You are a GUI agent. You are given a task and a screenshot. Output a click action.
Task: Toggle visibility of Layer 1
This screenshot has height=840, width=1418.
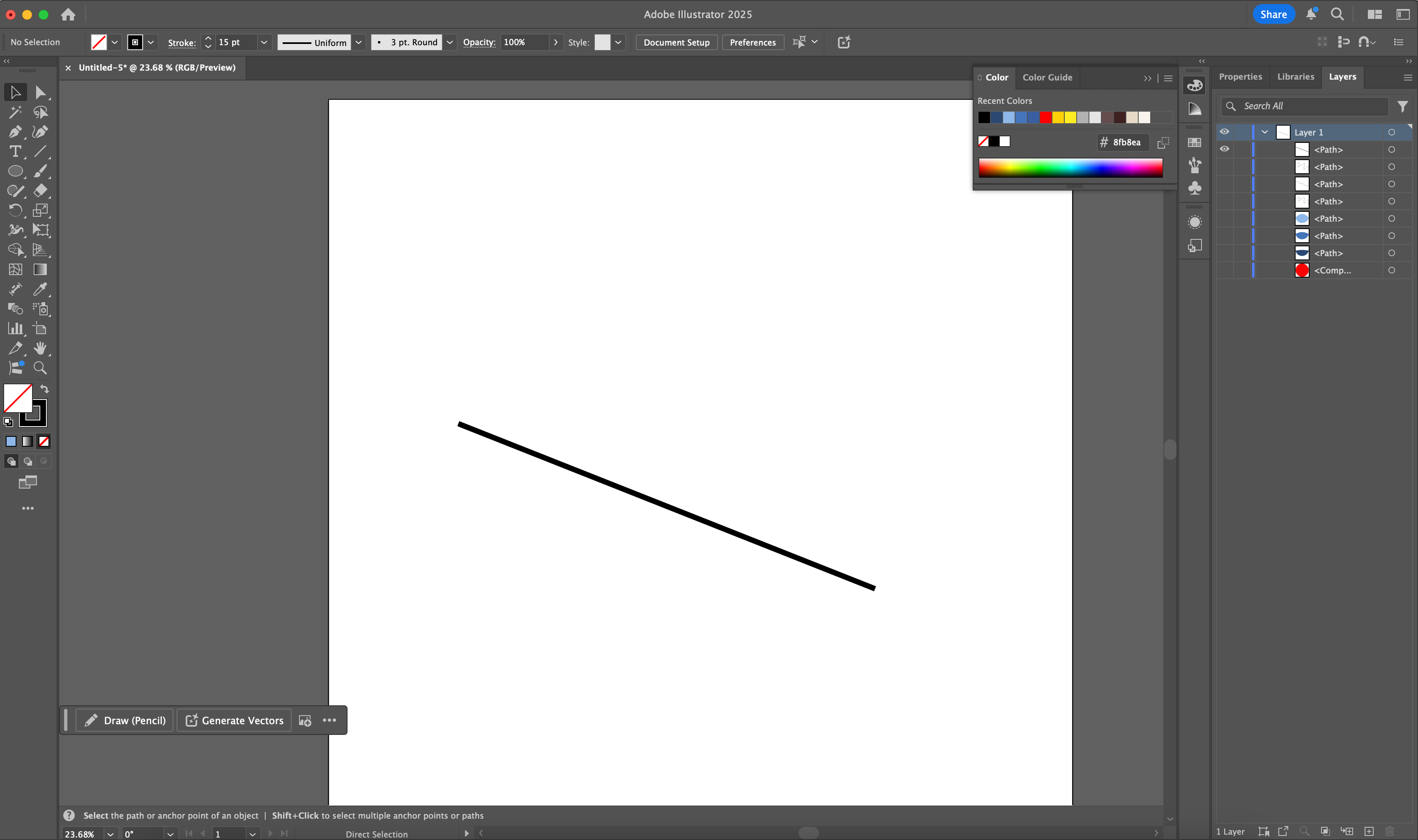click(x=1225, y=132)
